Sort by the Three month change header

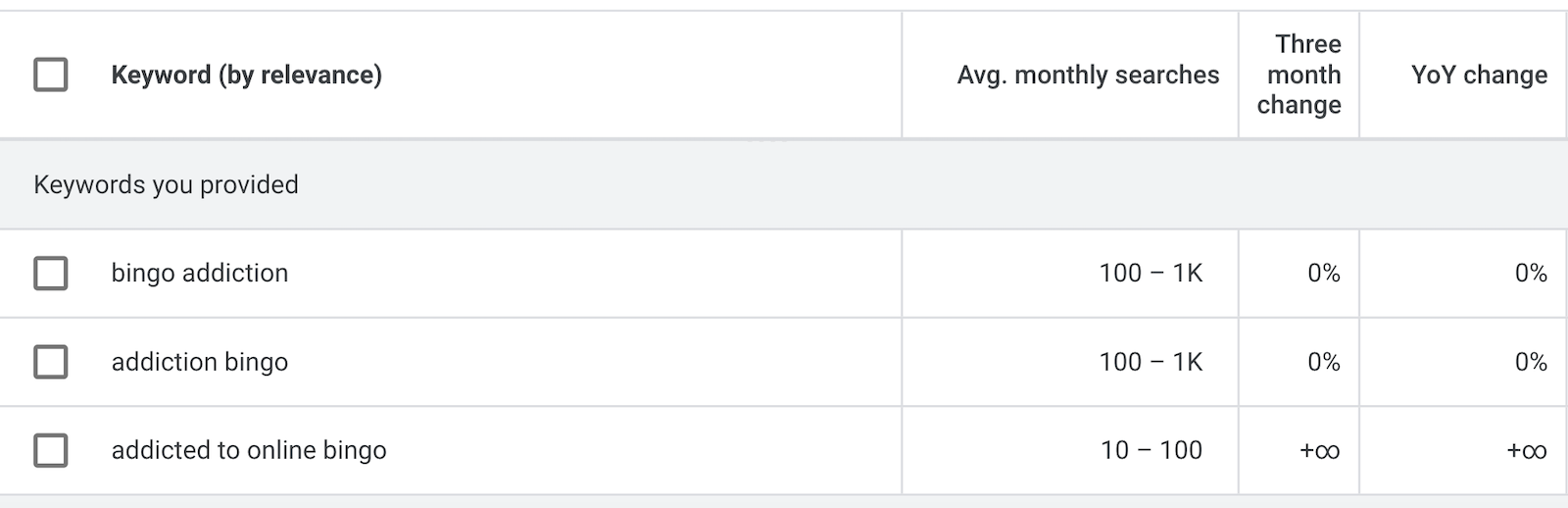pyautogui.click(x=1298, y=75)
